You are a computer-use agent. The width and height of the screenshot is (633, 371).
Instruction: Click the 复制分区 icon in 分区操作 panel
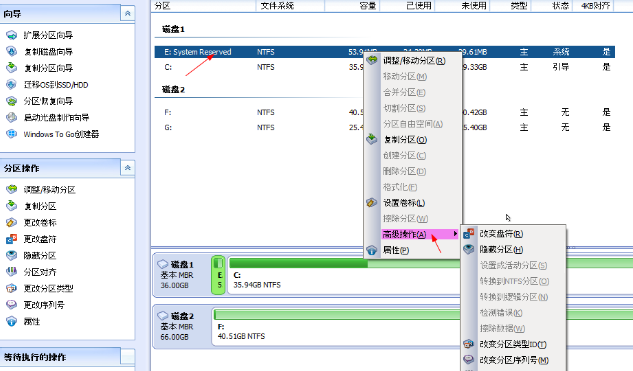[x=12, y=206]
